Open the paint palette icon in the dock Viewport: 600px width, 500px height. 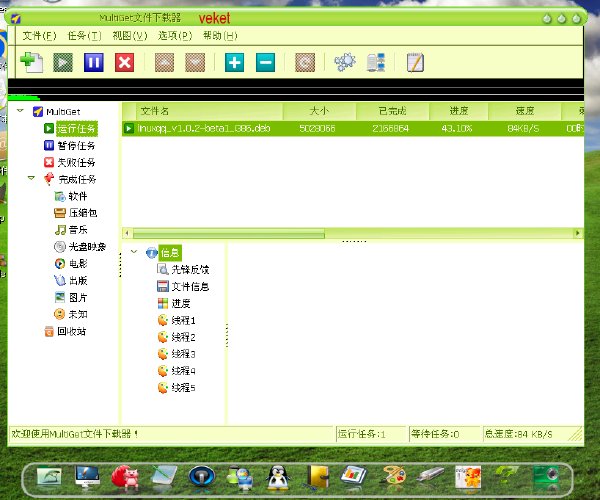point(394,476)
